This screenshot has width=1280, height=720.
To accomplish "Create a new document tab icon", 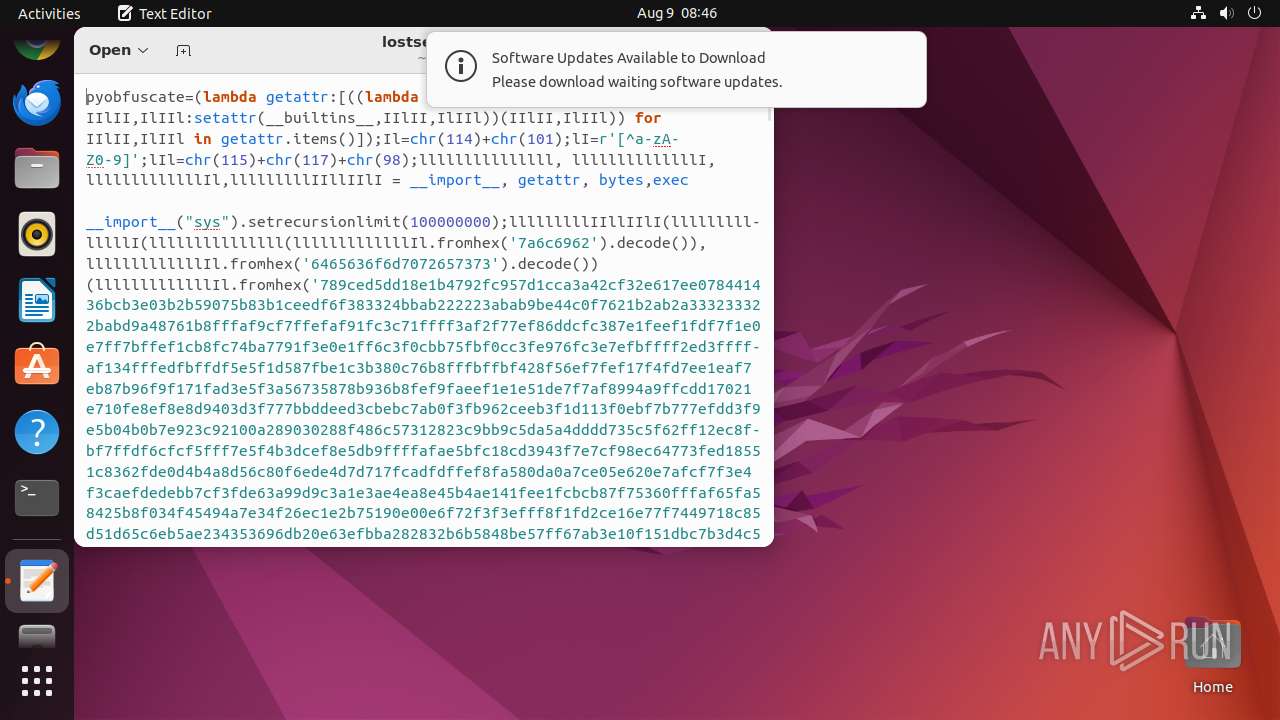I will 183,50.
